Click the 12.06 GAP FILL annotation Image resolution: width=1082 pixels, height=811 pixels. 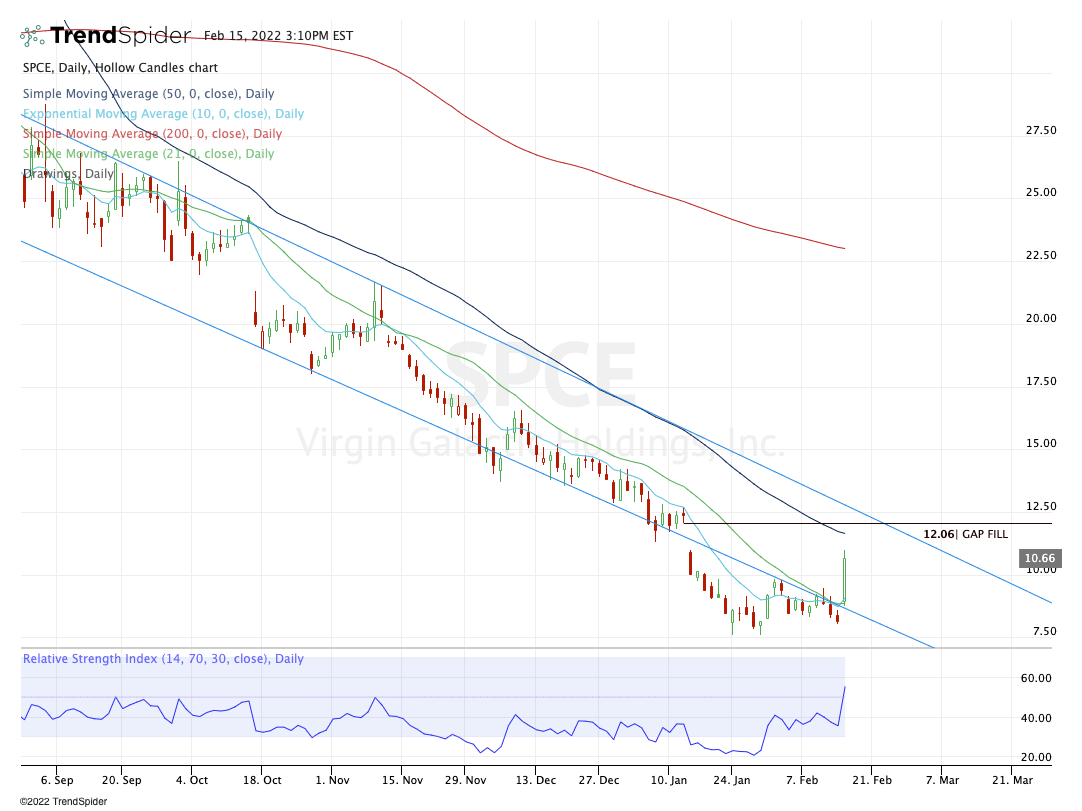coord(965,534)
